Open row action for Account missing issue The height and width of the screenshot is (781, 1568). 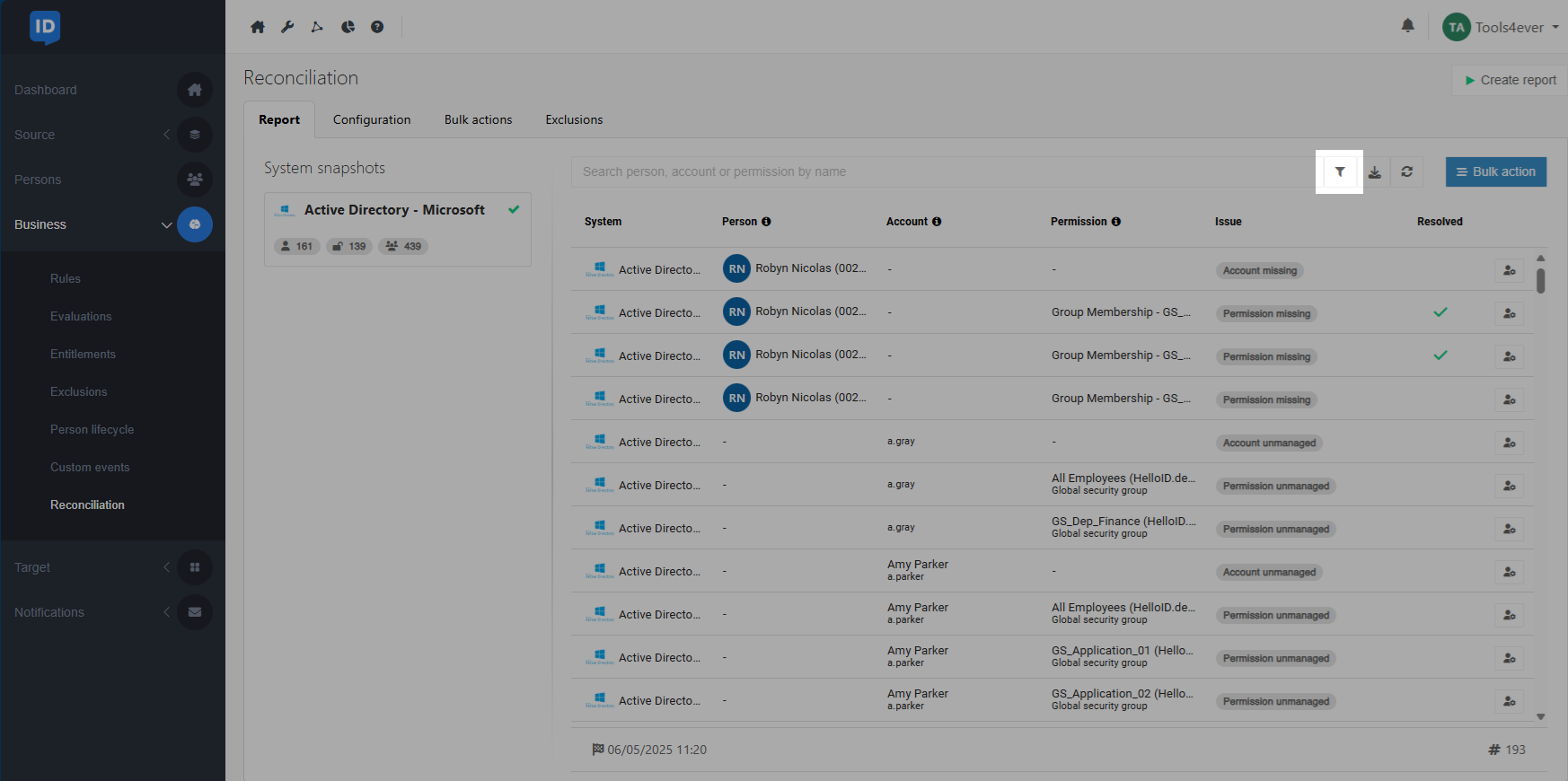[1510, 270]
